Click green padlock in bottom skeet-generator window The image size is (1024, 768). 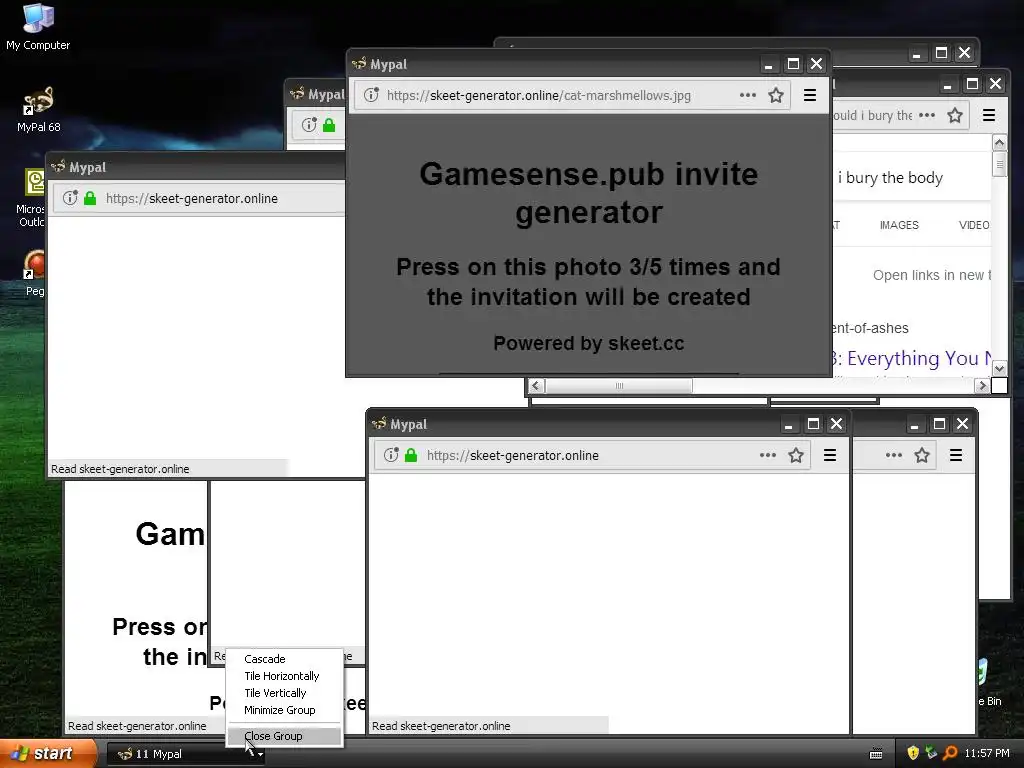click(x=411, y=455)
